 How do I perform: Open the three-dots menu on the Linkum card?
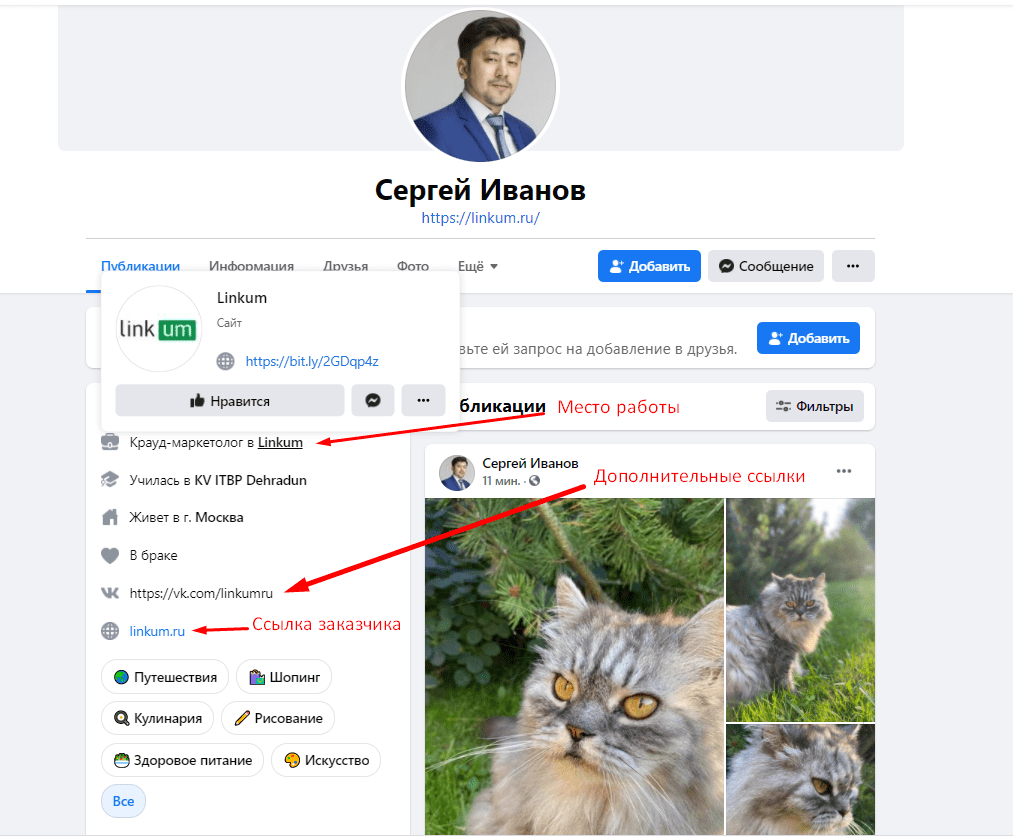pos(423,400)
